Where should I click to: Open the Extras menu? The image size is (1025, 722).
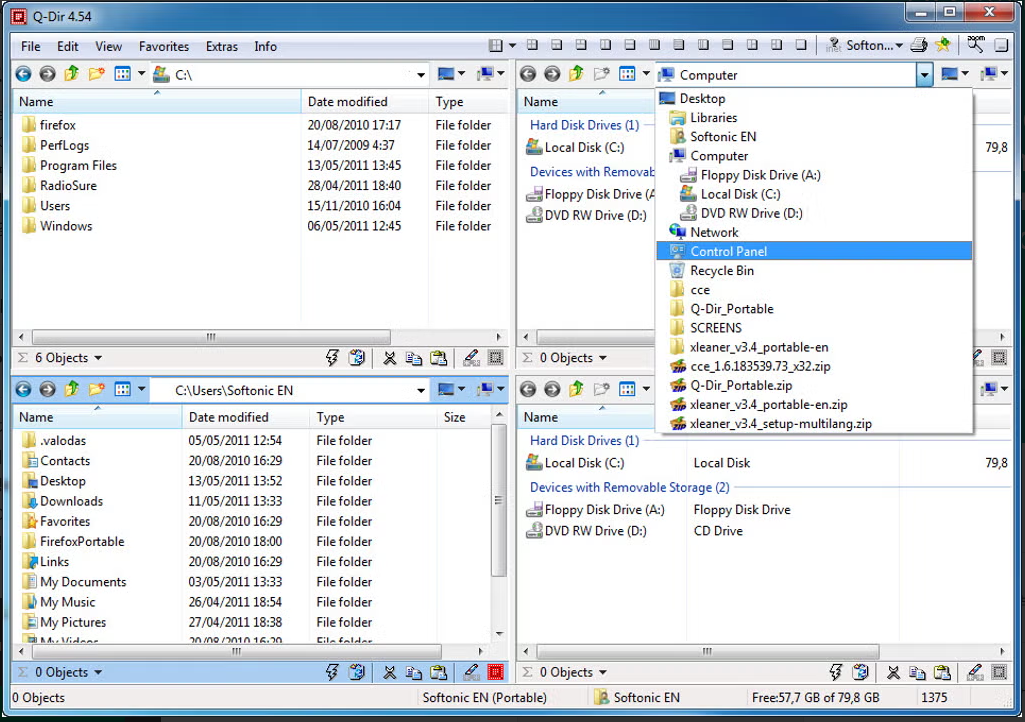click(222, 46)
